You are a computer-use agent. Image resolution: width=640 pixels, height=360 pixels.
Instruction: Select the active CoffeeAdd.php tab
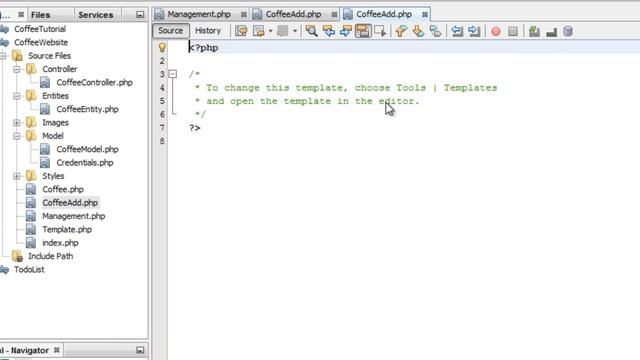[x=384, y=14]
